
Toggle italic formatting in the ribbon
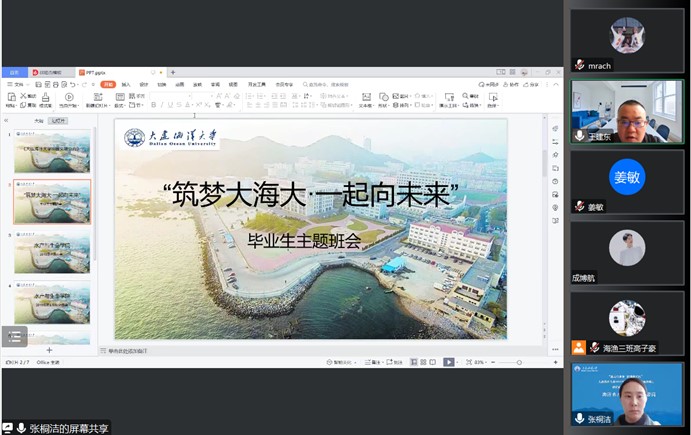[x=160, y=104]
